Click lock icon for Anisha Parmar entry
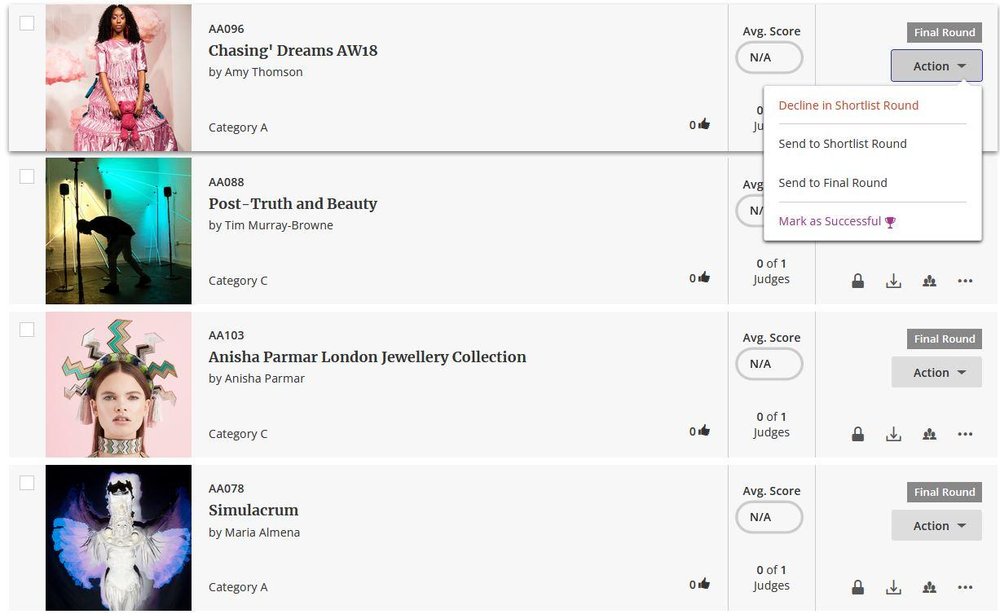The width and height of the screenshot is (1000, 616). click(858, 434)
